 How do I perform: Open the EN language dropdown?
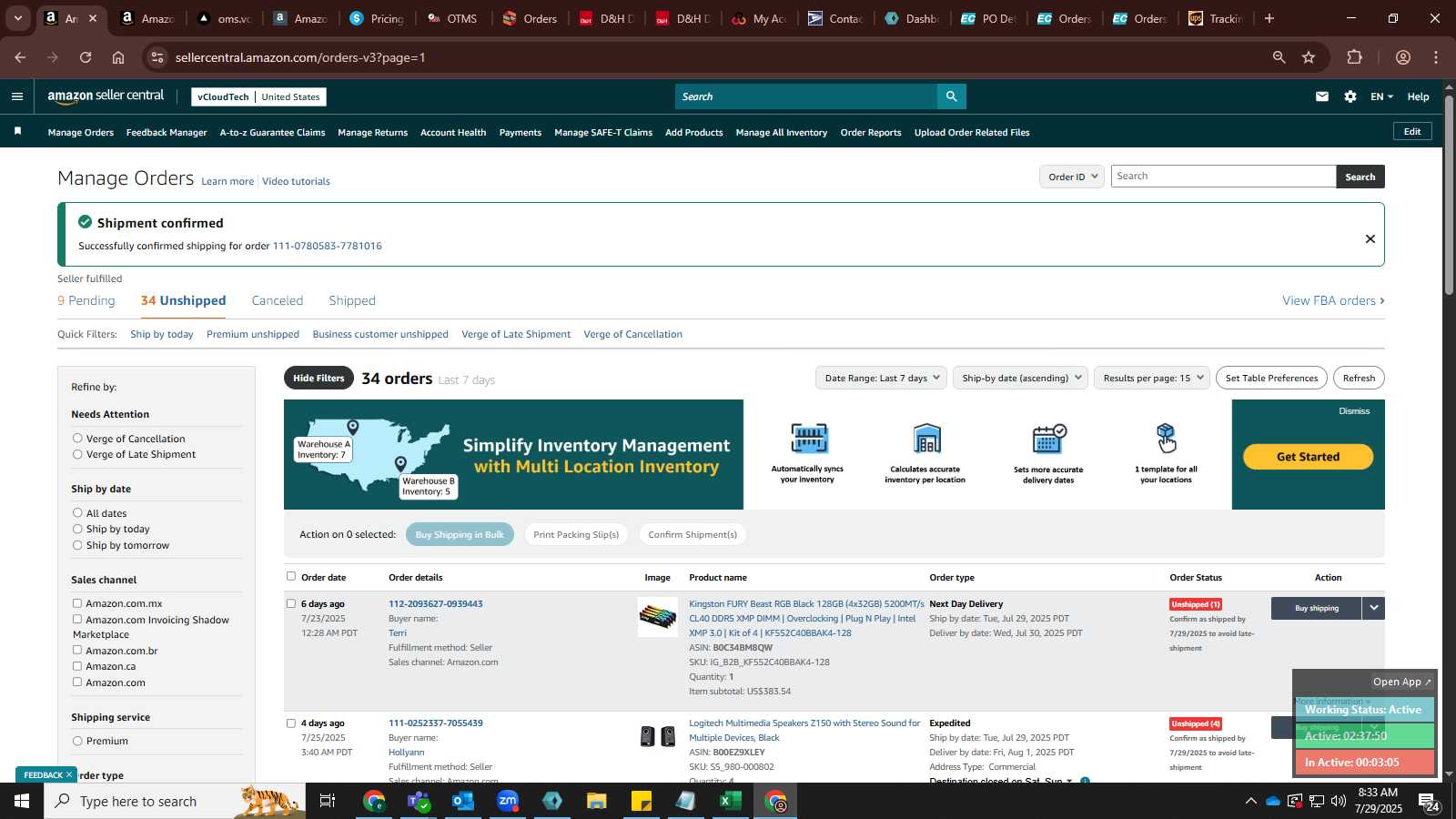pyautogui.click(x=1381, y=96)
